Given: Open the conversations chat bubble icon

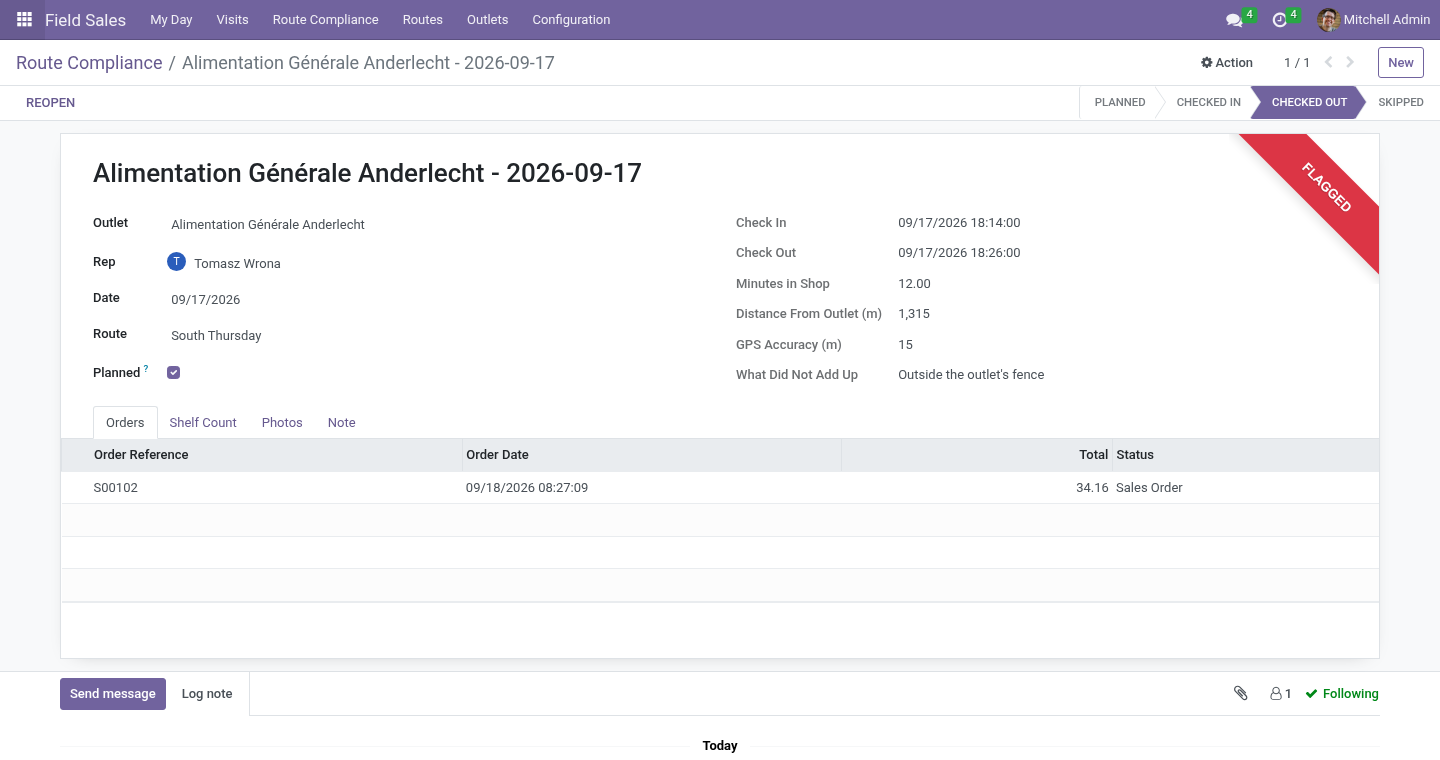Looking at the screenshot, I should point(1234,20).
